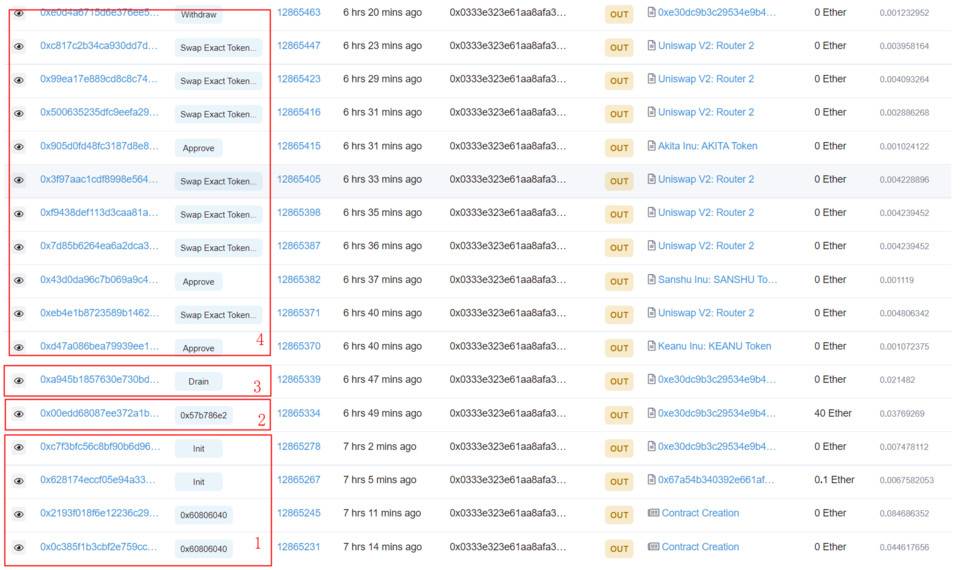Viewport: 960px width, 570px height.
Task: Open Sanshu Inu: SANSHU Token contract link
Action: 717,280
